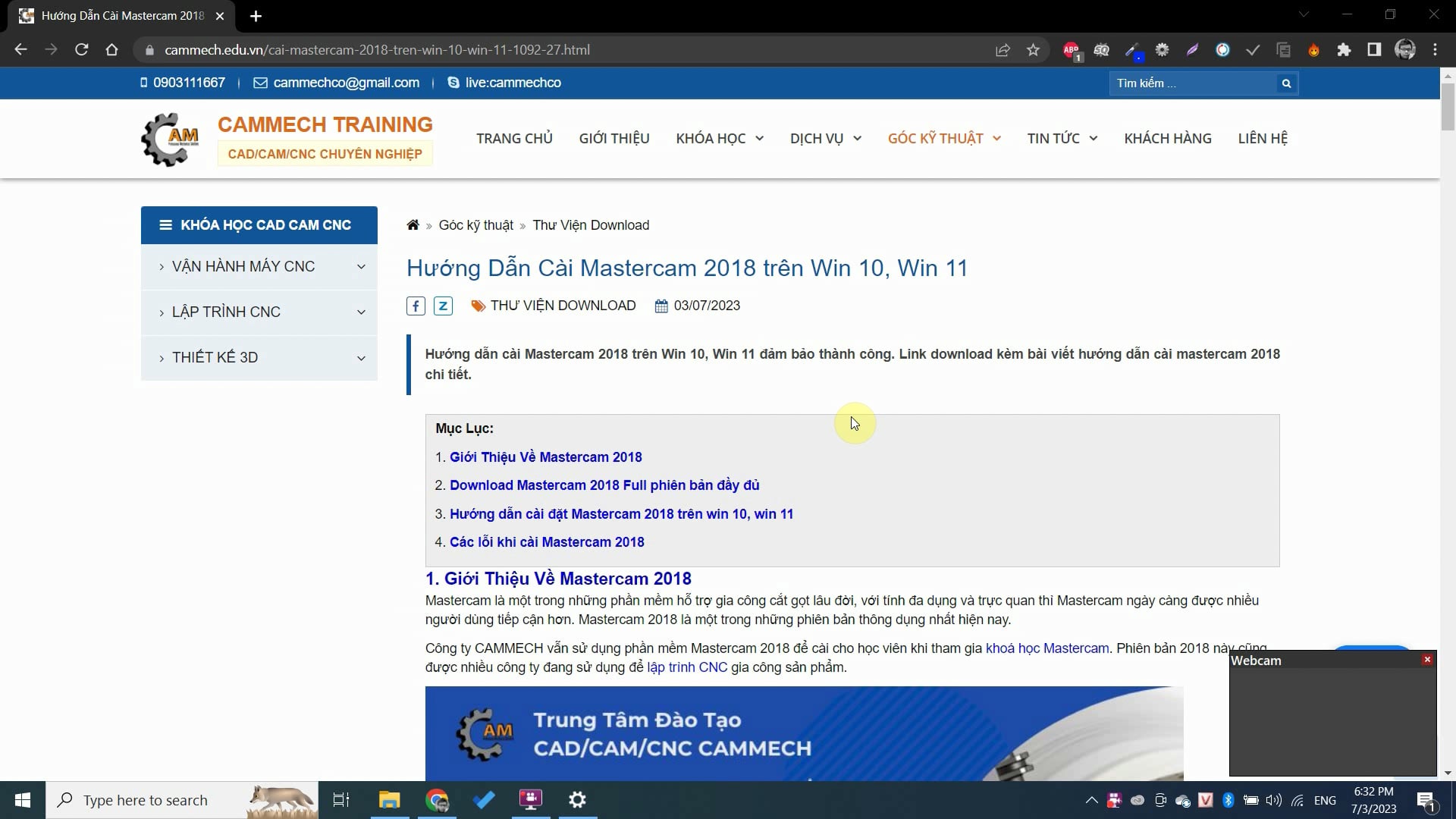Viewport: 1456px width, 819px height.
Task: Expand the LẬP TRÌNH CNC section
Action: coord(361,312)
